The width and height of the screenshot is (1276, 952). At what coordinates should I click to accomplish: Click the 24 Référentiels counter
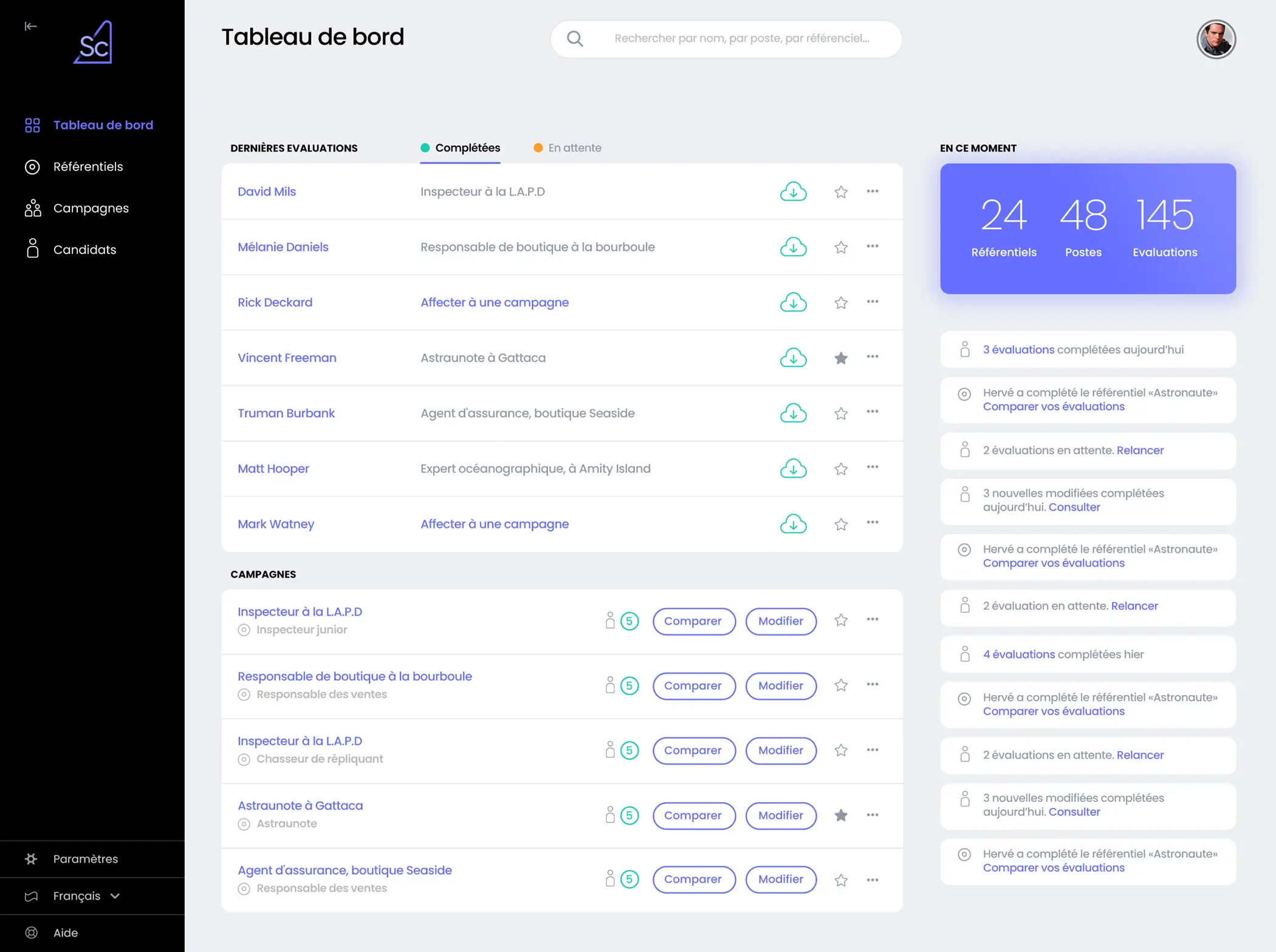tap(1004, 228)
